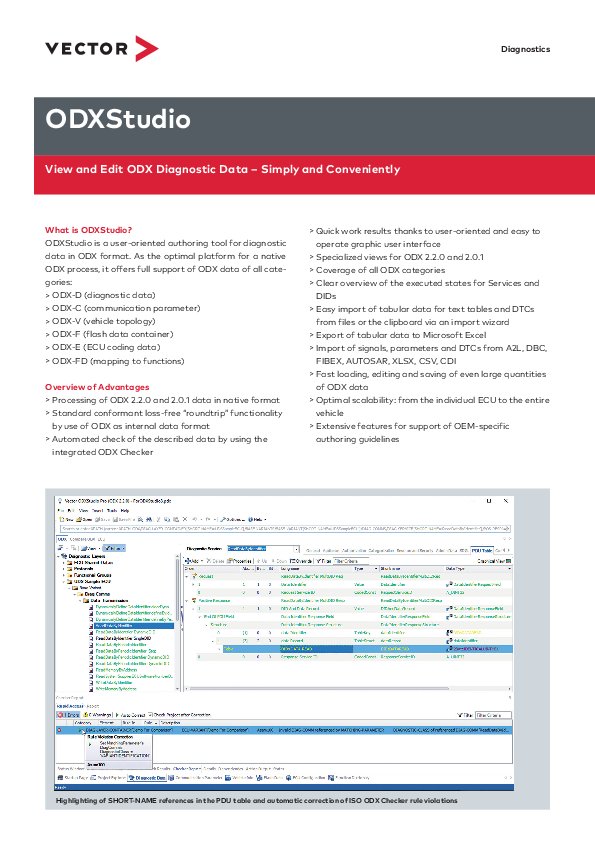Click the New button in ODXStudio toolbar

click(66, 519)
